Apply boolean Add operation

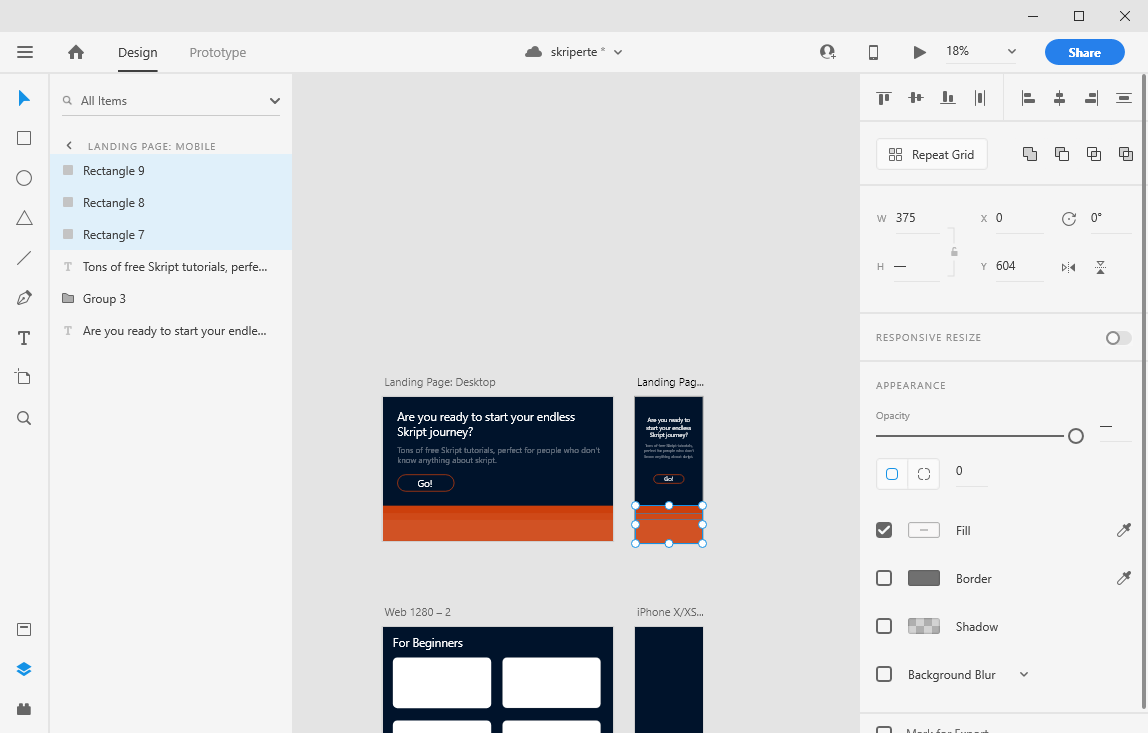coord(1029,154)
